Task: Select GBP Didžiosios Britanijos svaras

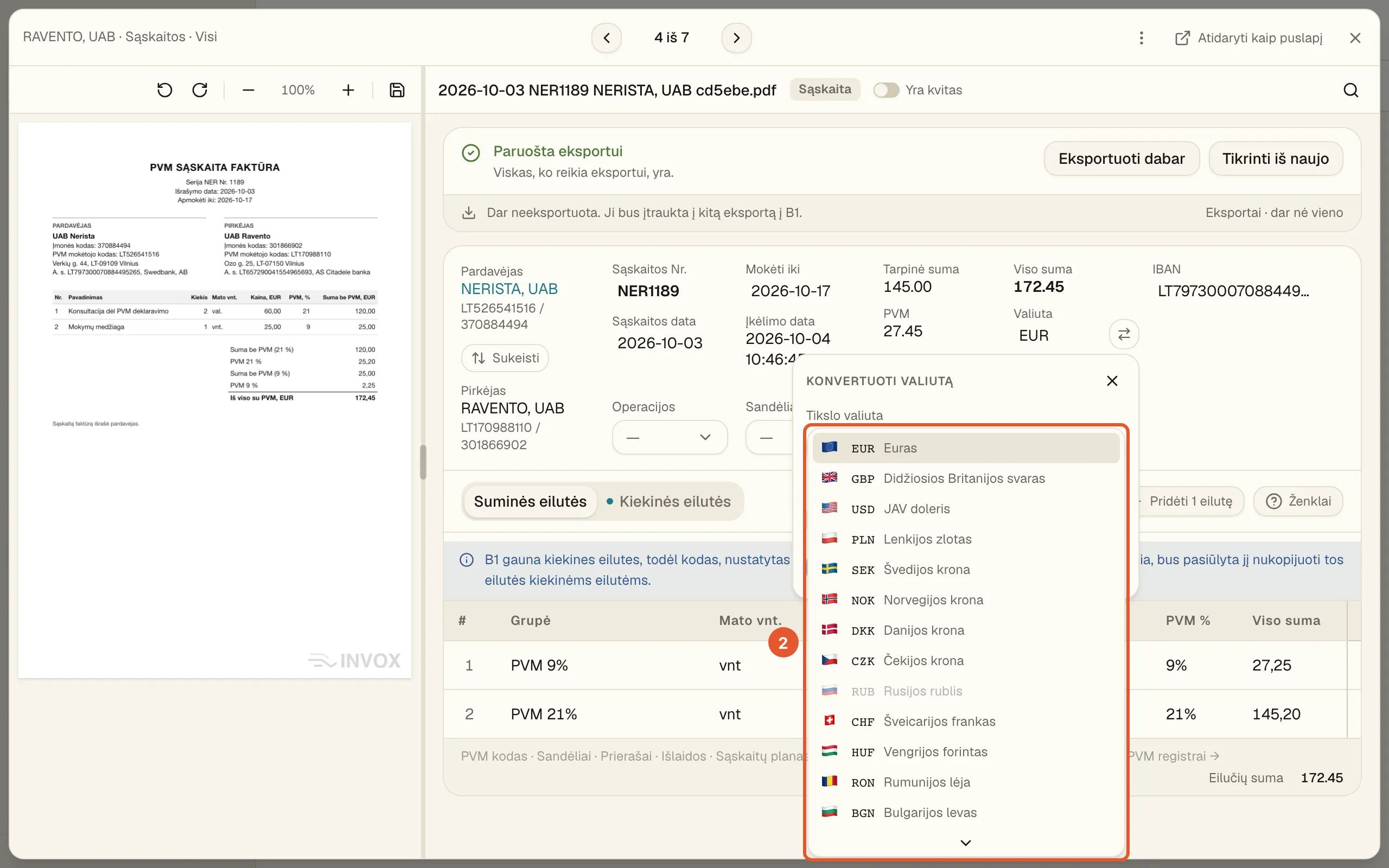Action: coord(966,478)
